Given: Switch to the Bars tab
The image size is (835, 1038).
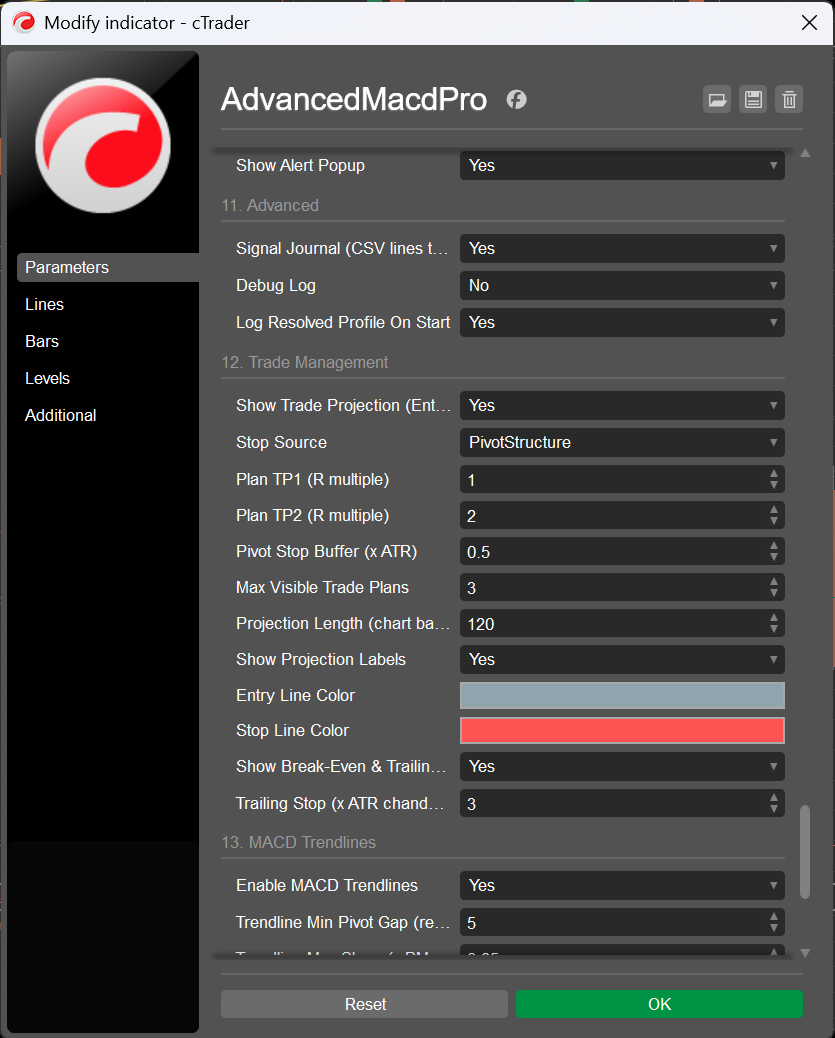Looking at the screenshot, I should tap(42, 342).
